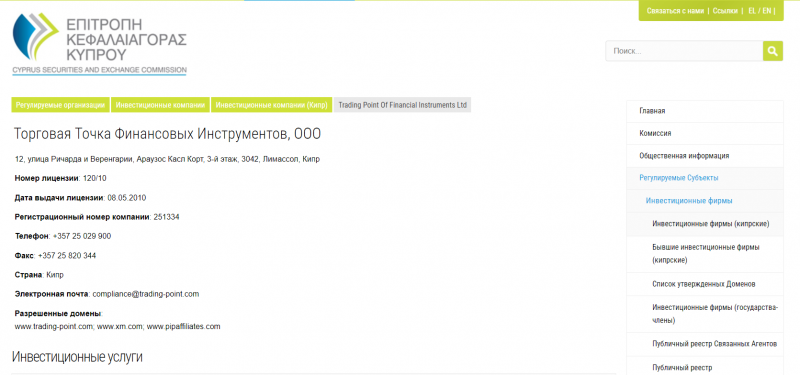Open the Ссылки top link
Screen dimensions: 800x375
point(725,11)
